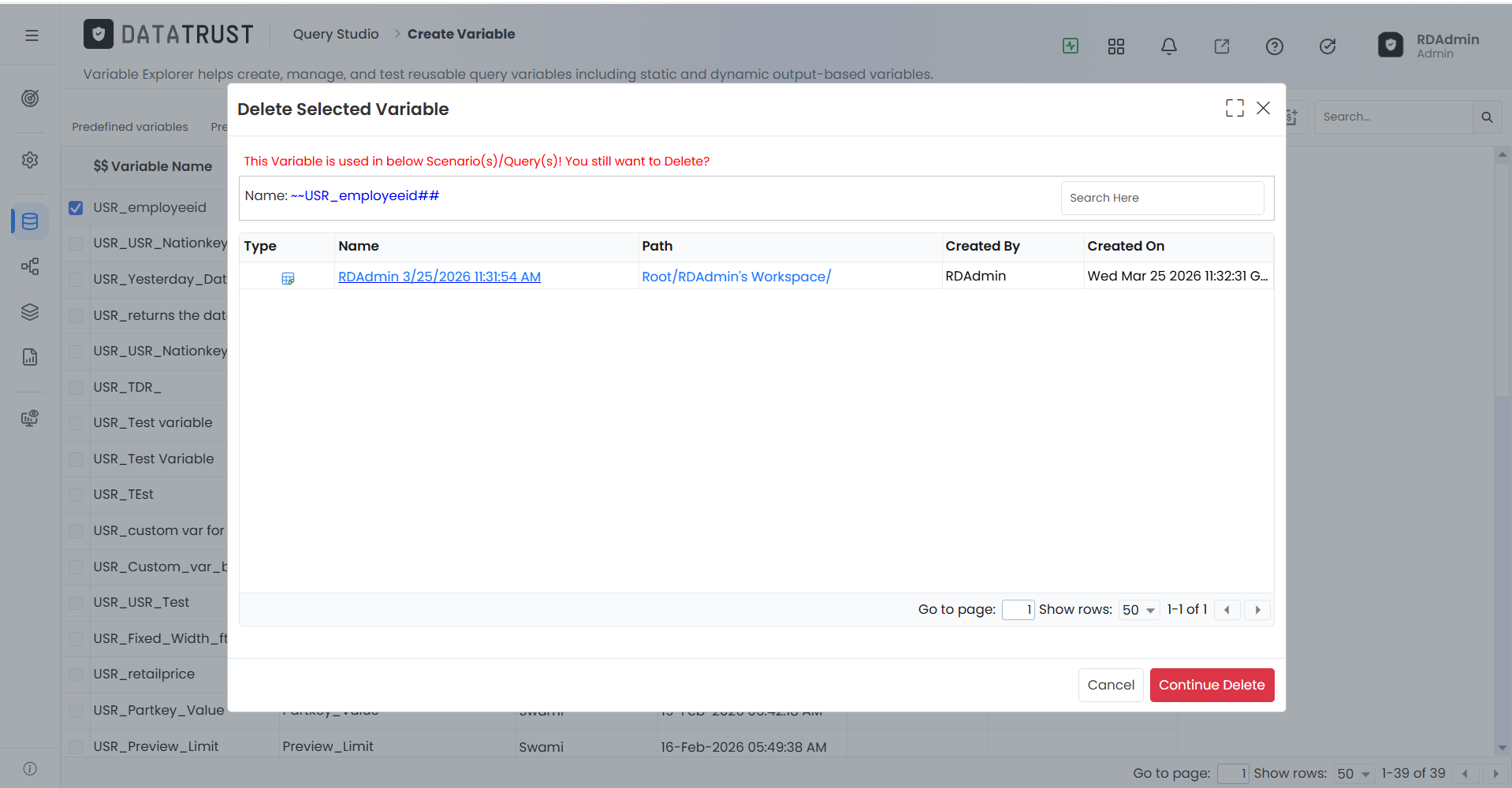Click the Search Here input field

click(1162, 198)
